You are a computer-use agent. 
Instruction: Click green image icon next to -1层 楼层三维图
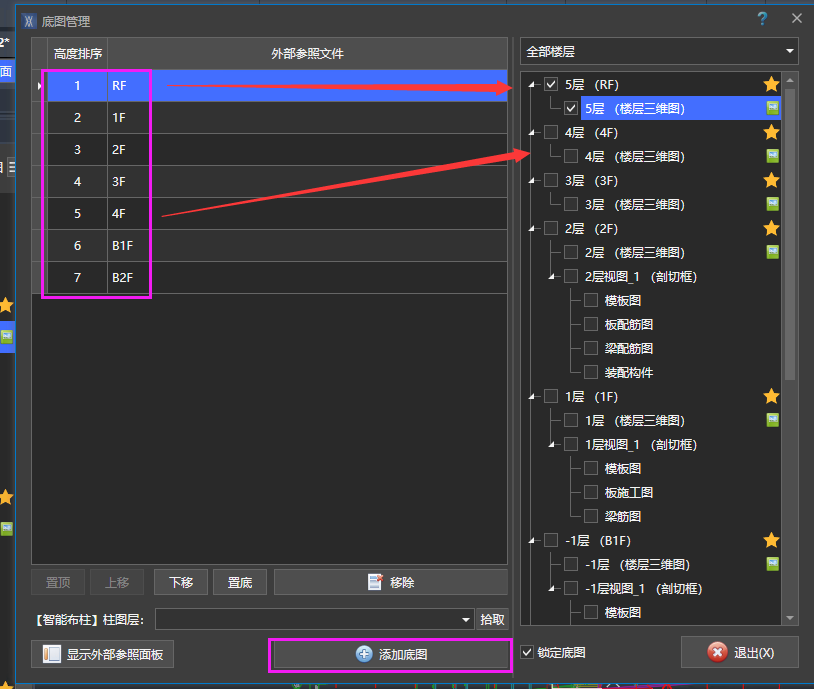coord(772,564)
